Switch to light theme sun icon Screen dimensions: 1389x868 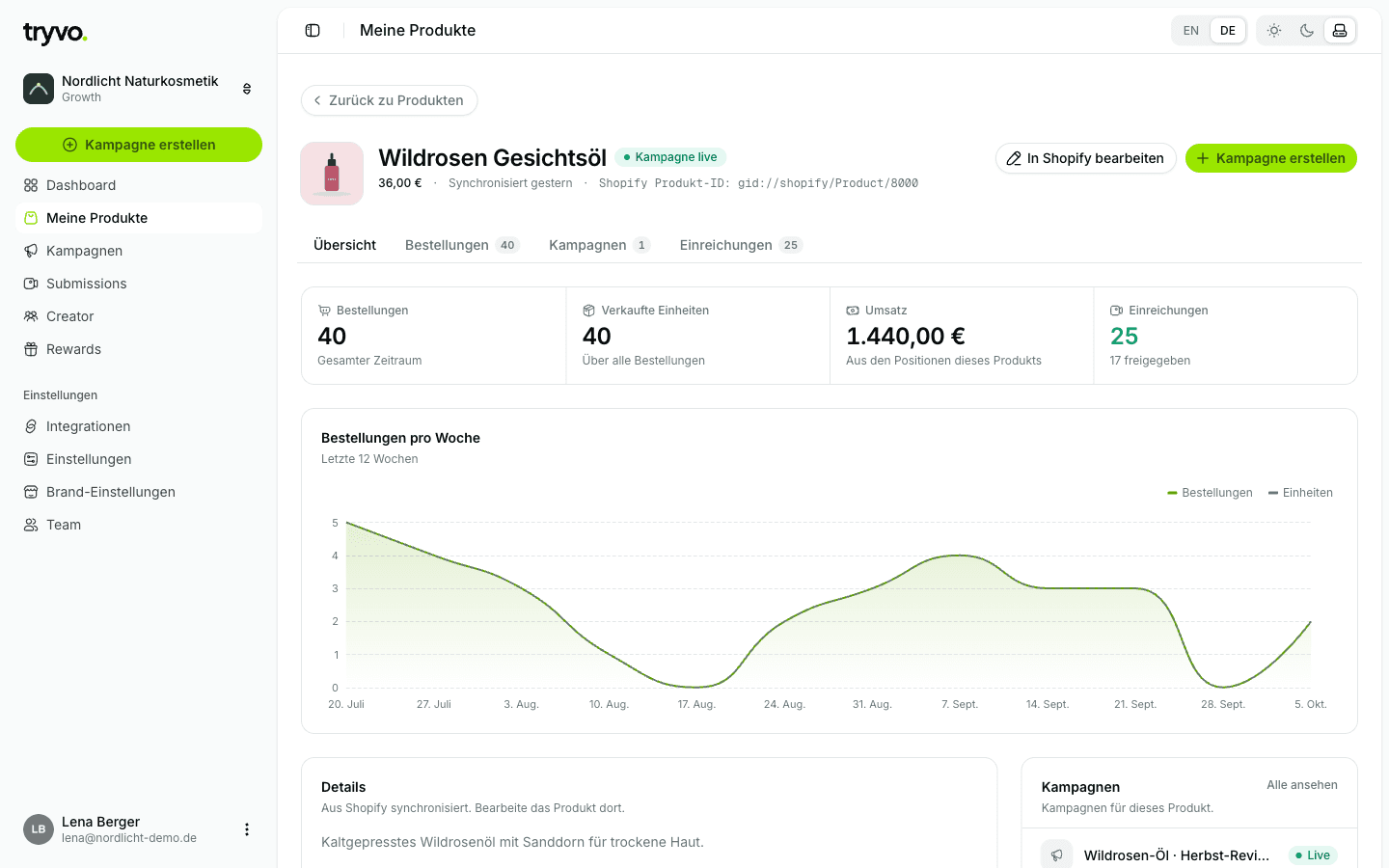click(1274, 31)
